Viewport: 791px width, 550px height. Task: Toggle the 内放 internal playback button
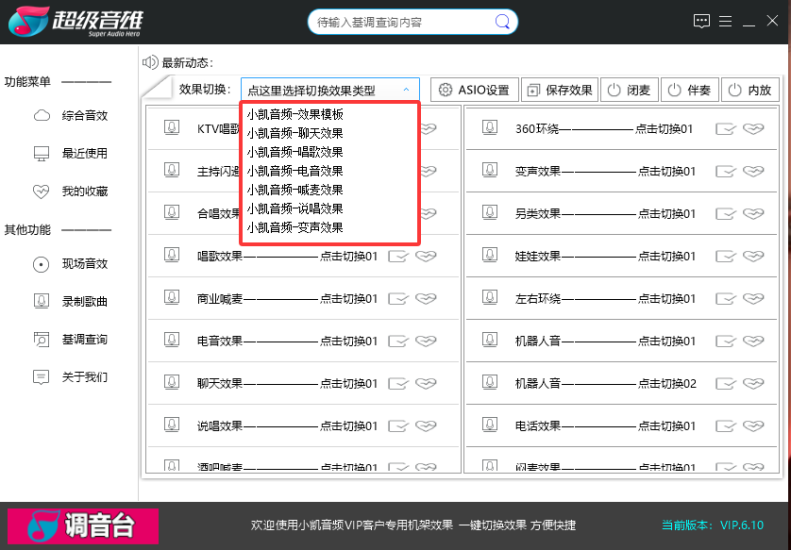[x=750, y=90]
